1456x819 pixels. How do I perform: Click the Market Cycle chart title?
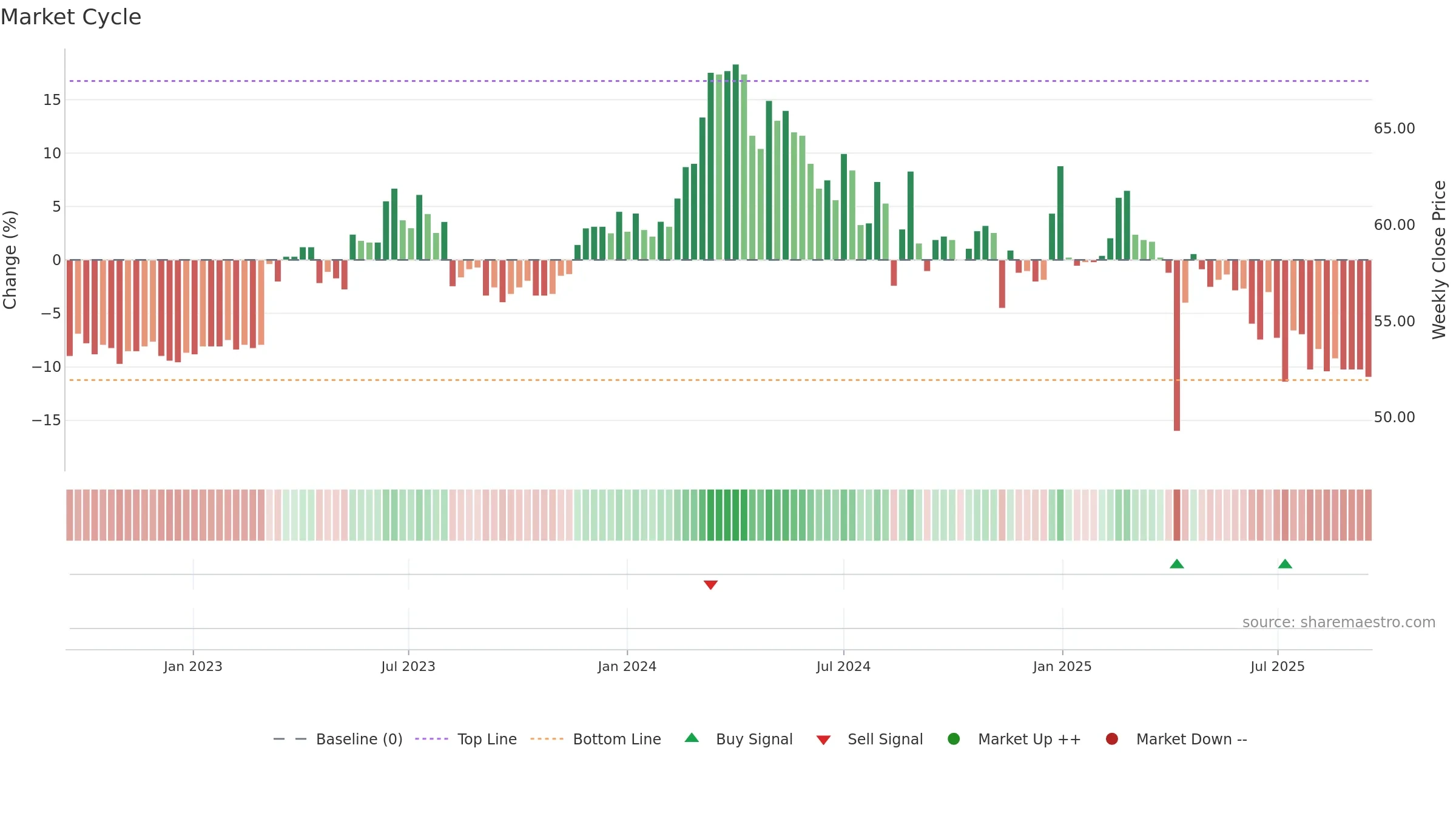pos(71,17)
